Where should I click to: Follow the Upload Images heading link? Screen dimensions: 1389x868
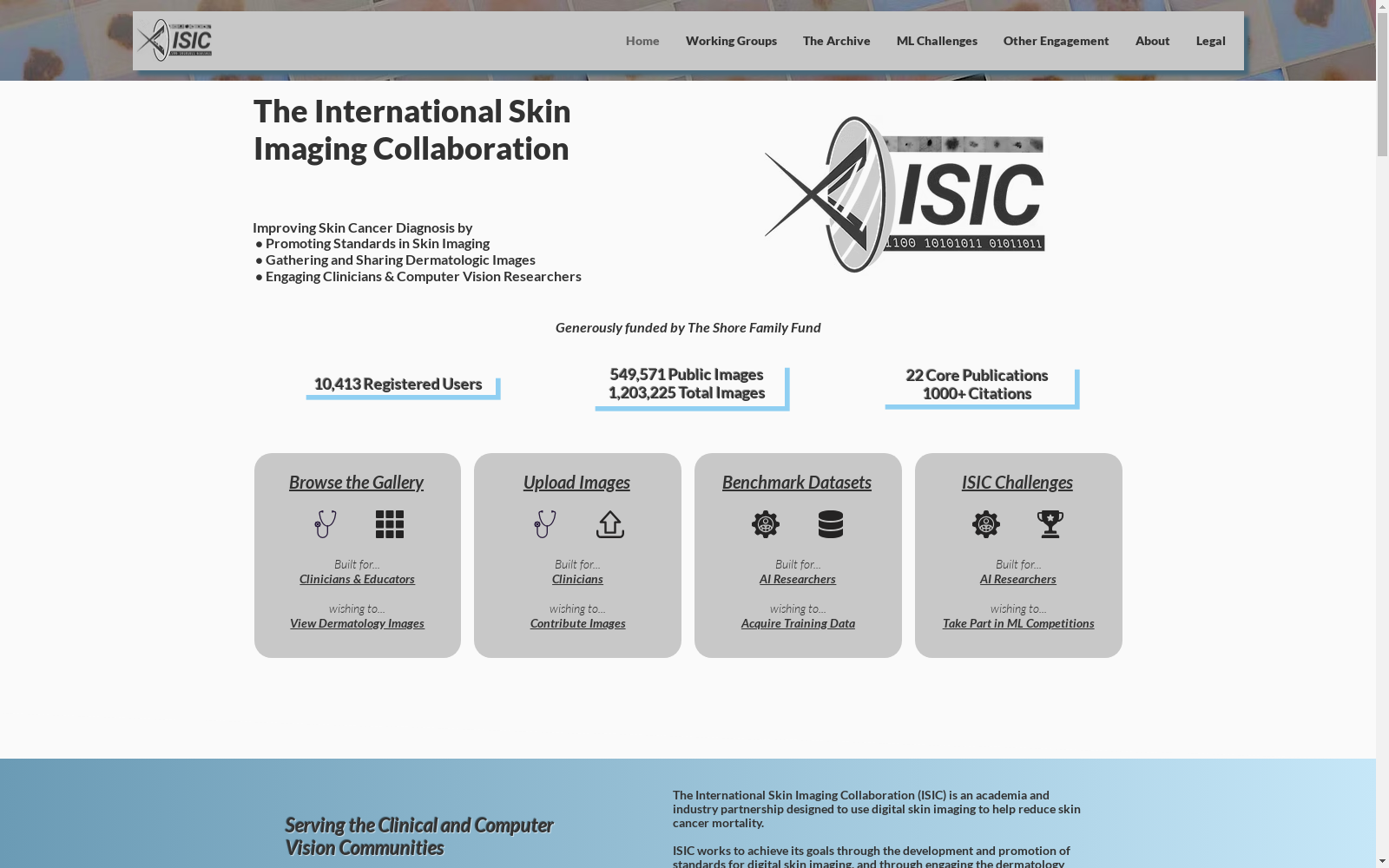tap(576, 482)
